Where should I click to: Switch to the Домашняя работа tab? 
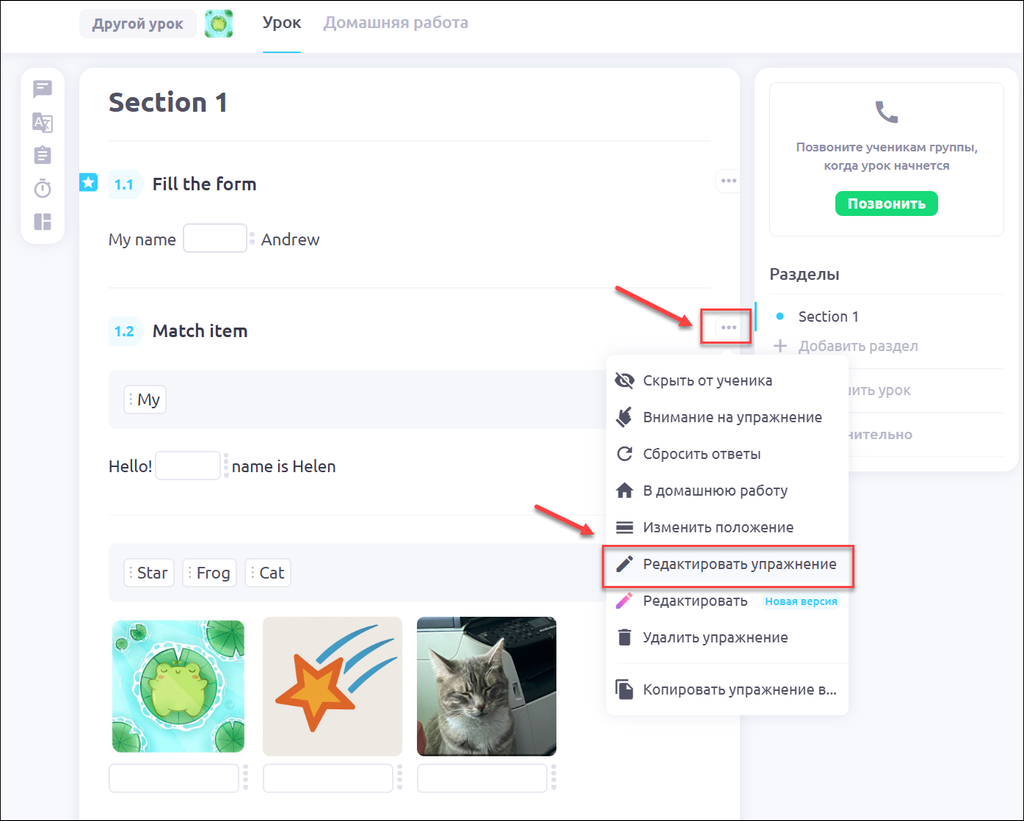tap(395, 23)
